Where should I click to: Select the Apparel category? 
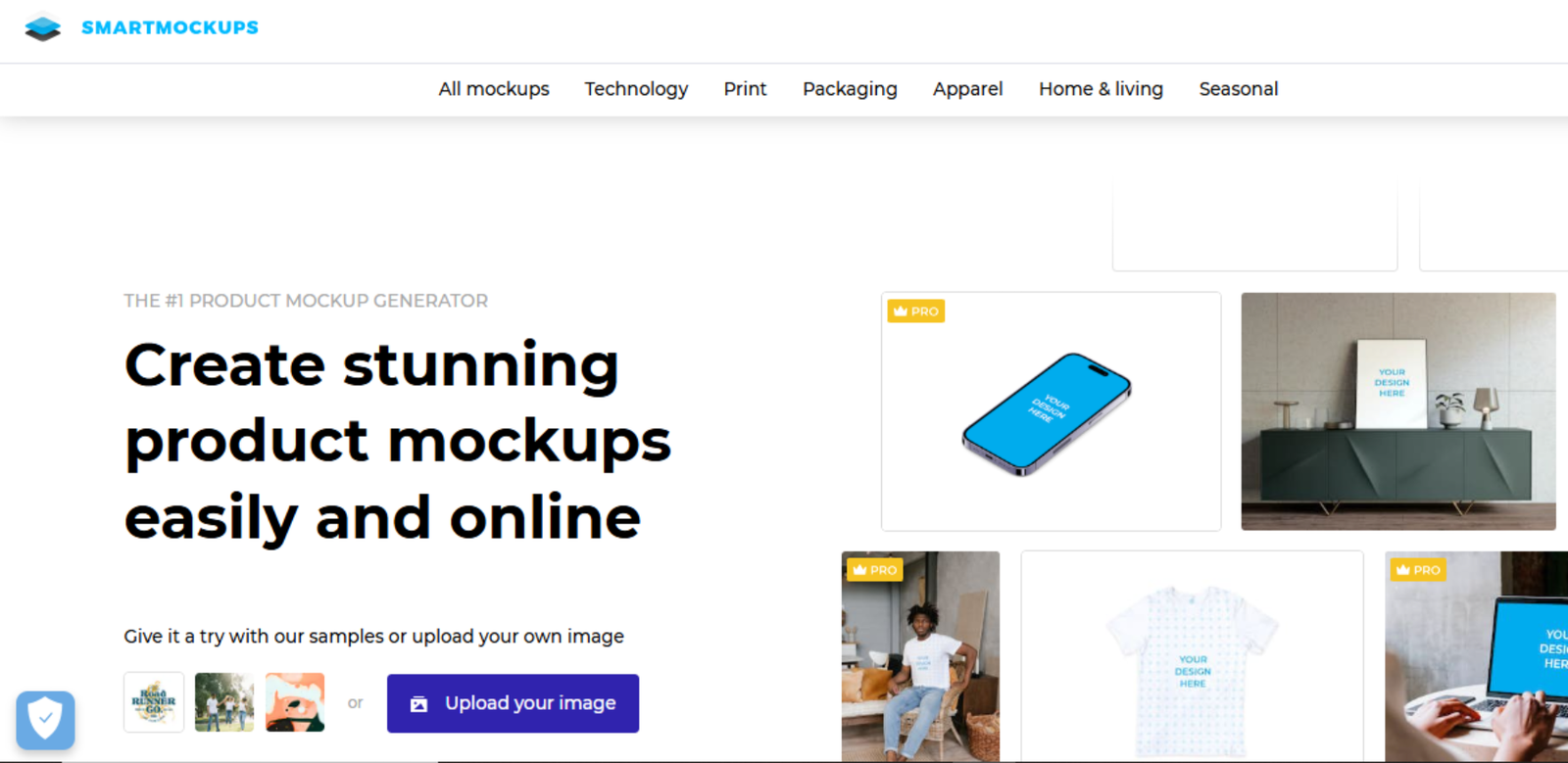coord(967,89)
